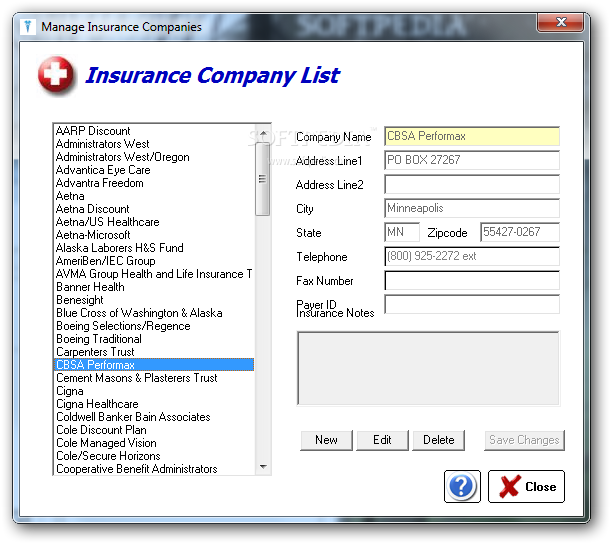Click the Close button with red X
This screenshot has height=544, width=611.
click(x=526, y=486)
